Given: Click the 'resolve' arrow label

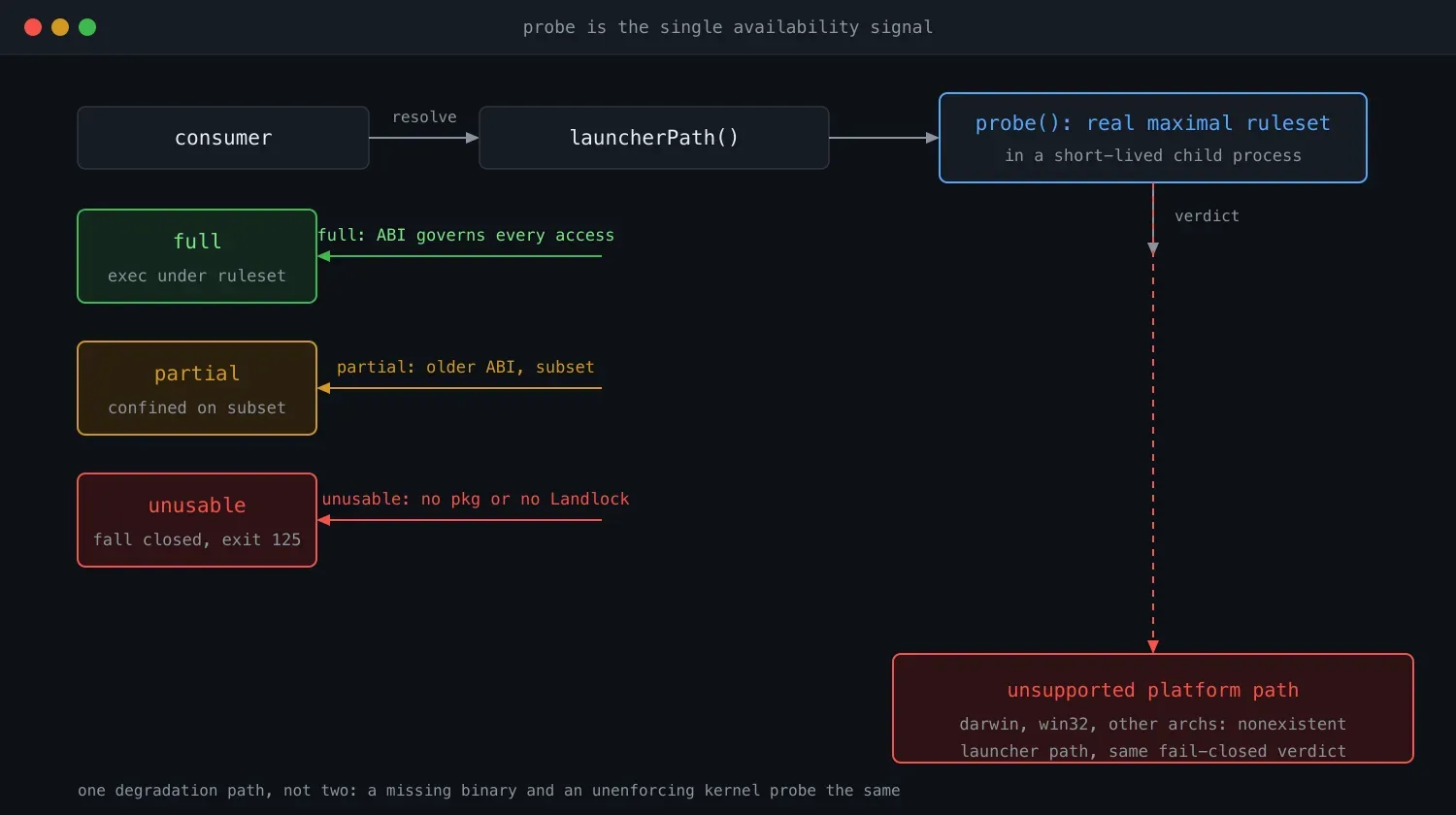Looking at the screenshot, I should [424, 117].
